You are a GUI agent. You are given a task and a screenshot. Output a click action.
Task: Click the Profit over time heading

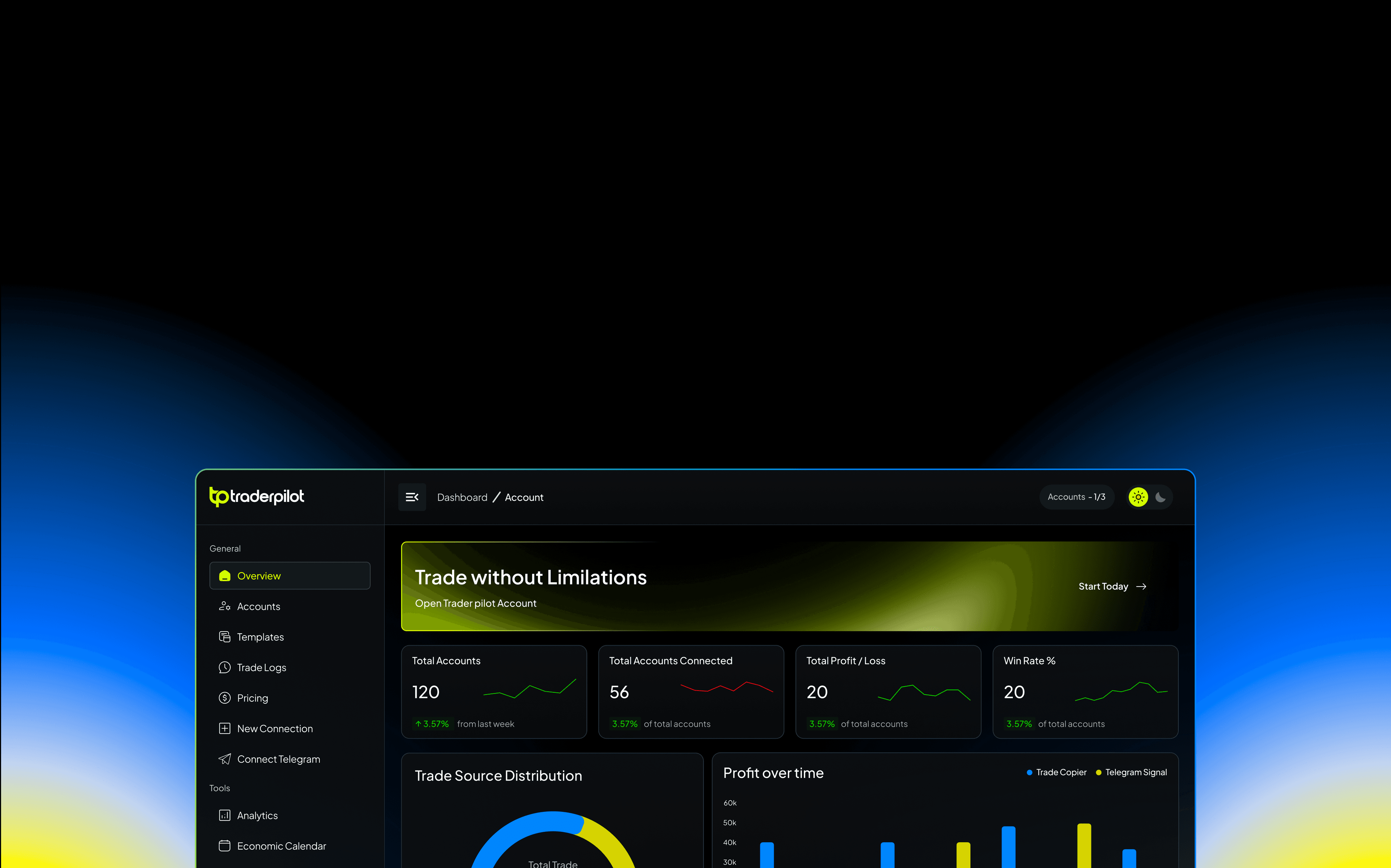[773, 773]
